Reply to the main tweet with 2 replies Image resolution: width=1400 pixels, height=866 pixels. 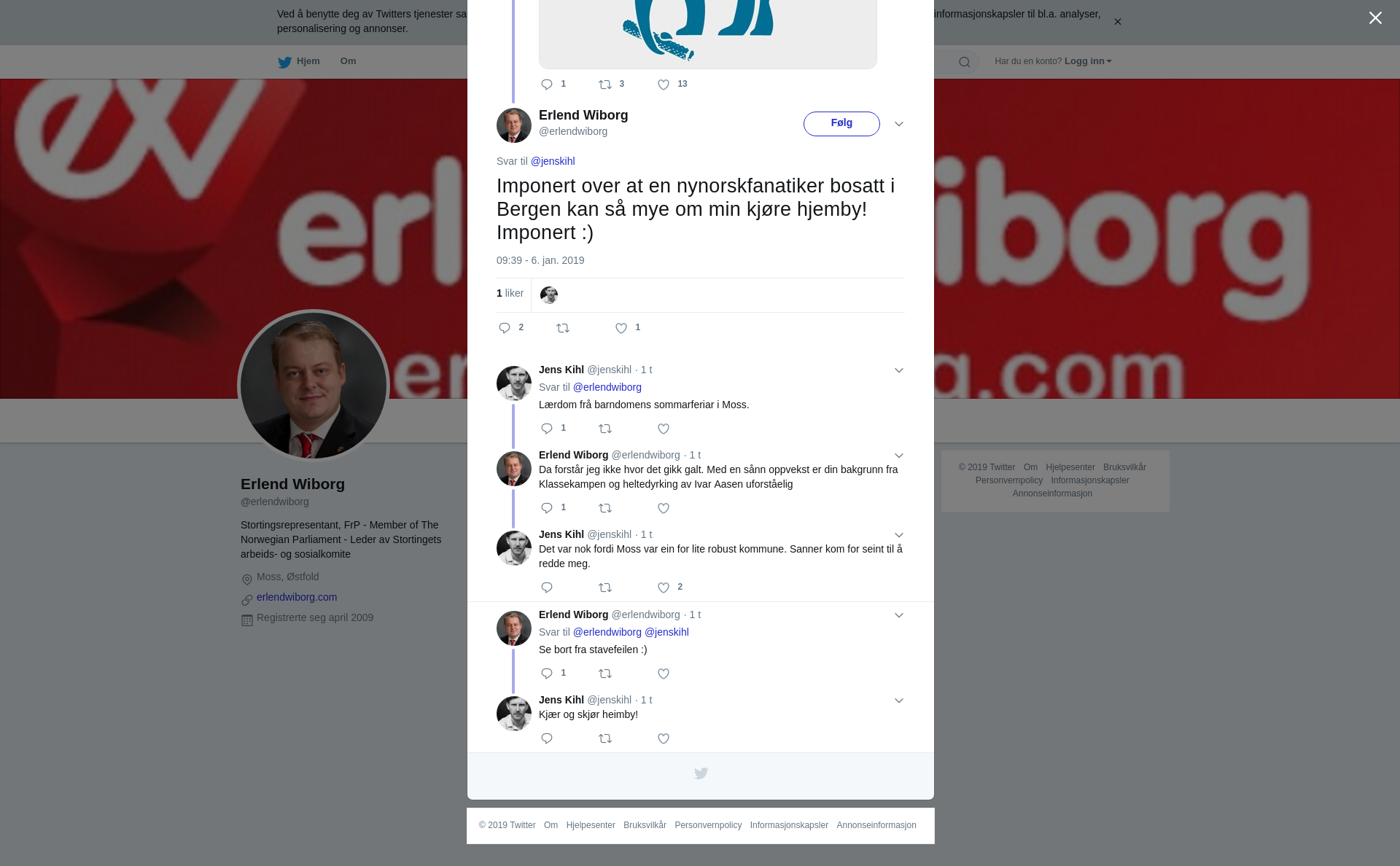(505, 329)
